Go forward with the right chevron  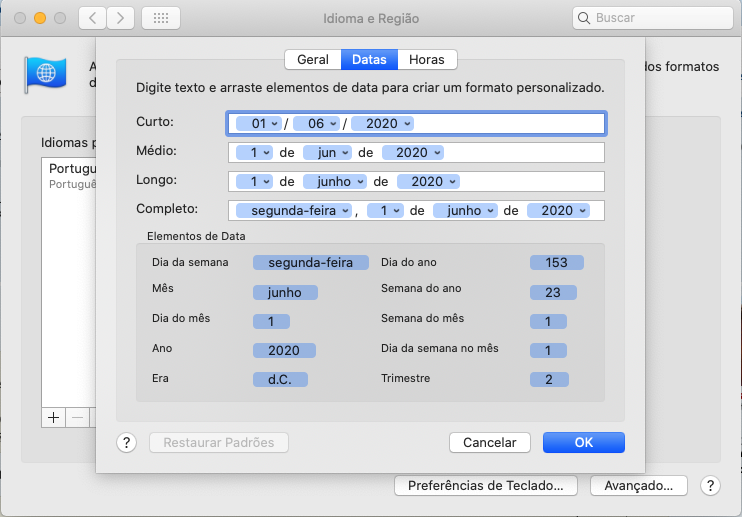pyautogui.click(x=120, y=18)
